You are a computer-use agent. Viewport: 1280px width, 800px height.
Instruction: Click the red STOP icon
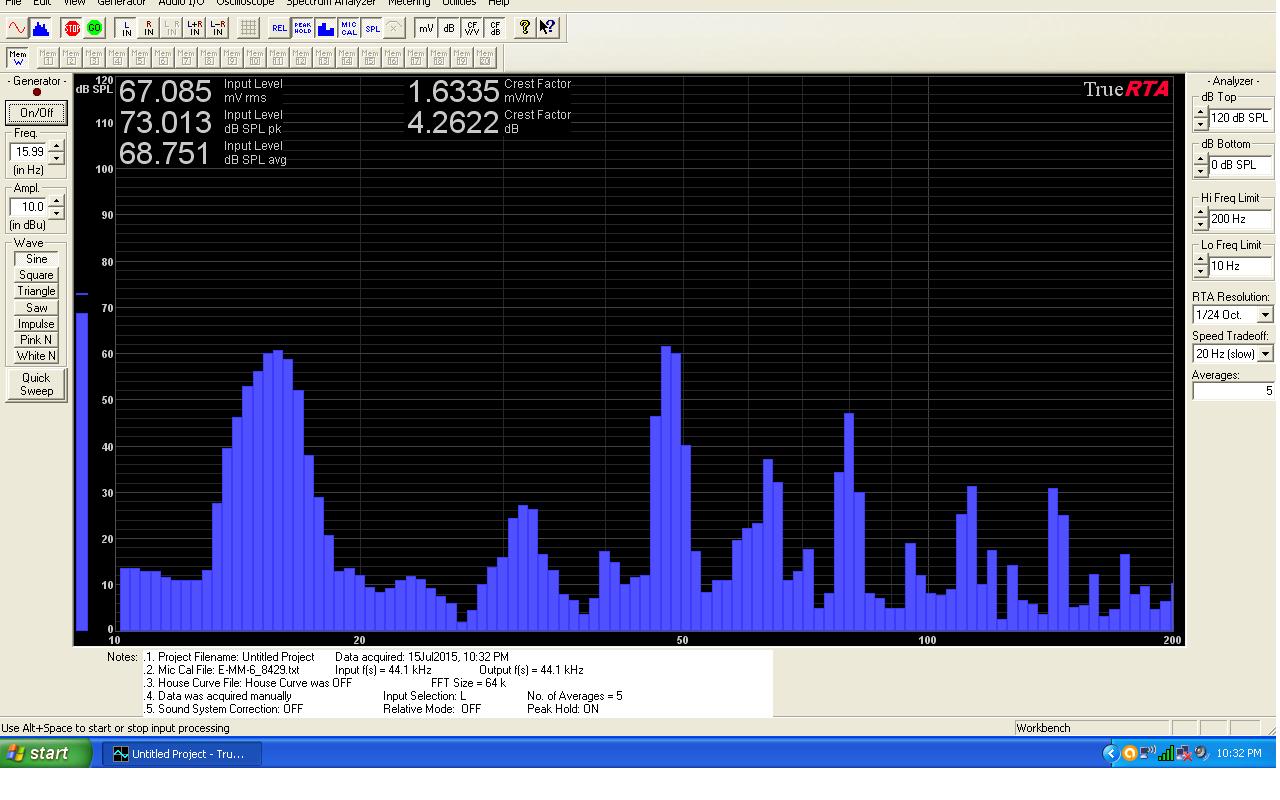72,28
